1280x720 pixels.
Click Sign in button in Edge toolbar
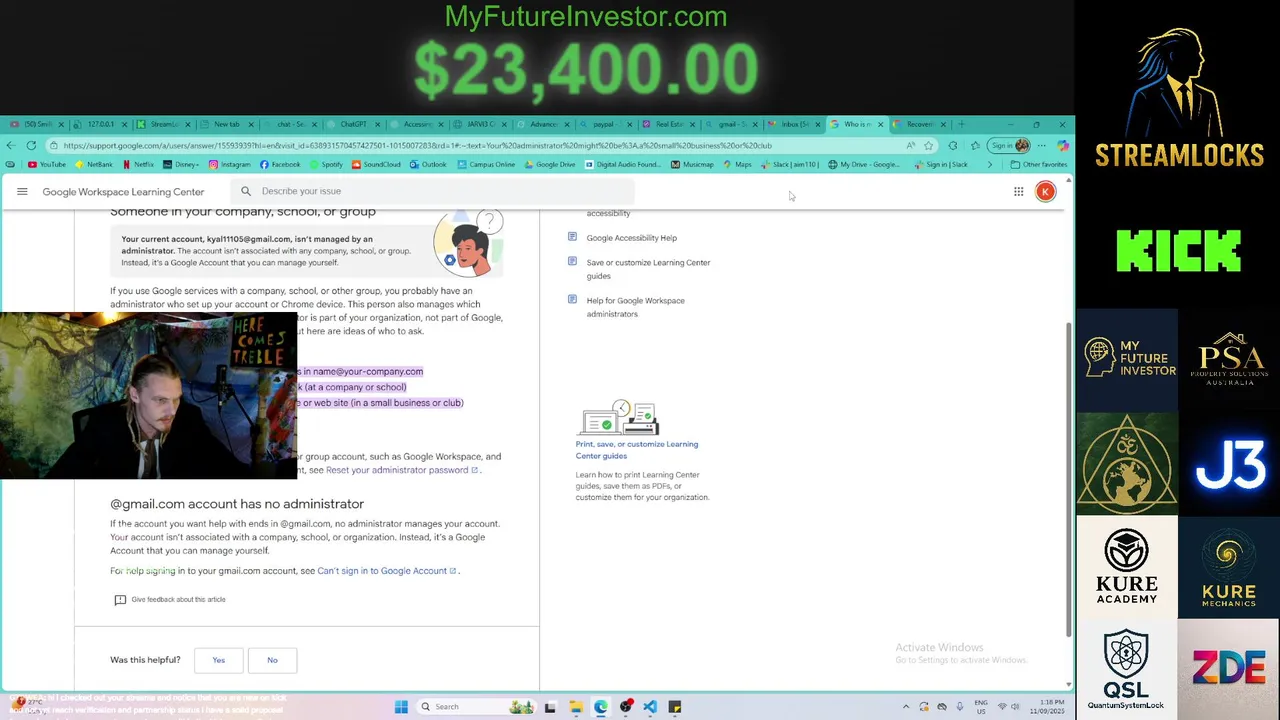click(x=1009, y=145)
